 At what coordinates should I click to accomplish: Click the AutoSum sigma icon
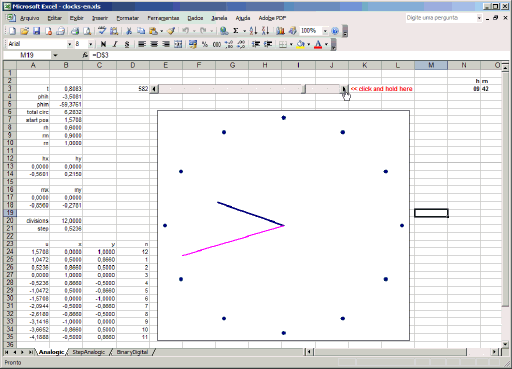[x=236, y=31]
